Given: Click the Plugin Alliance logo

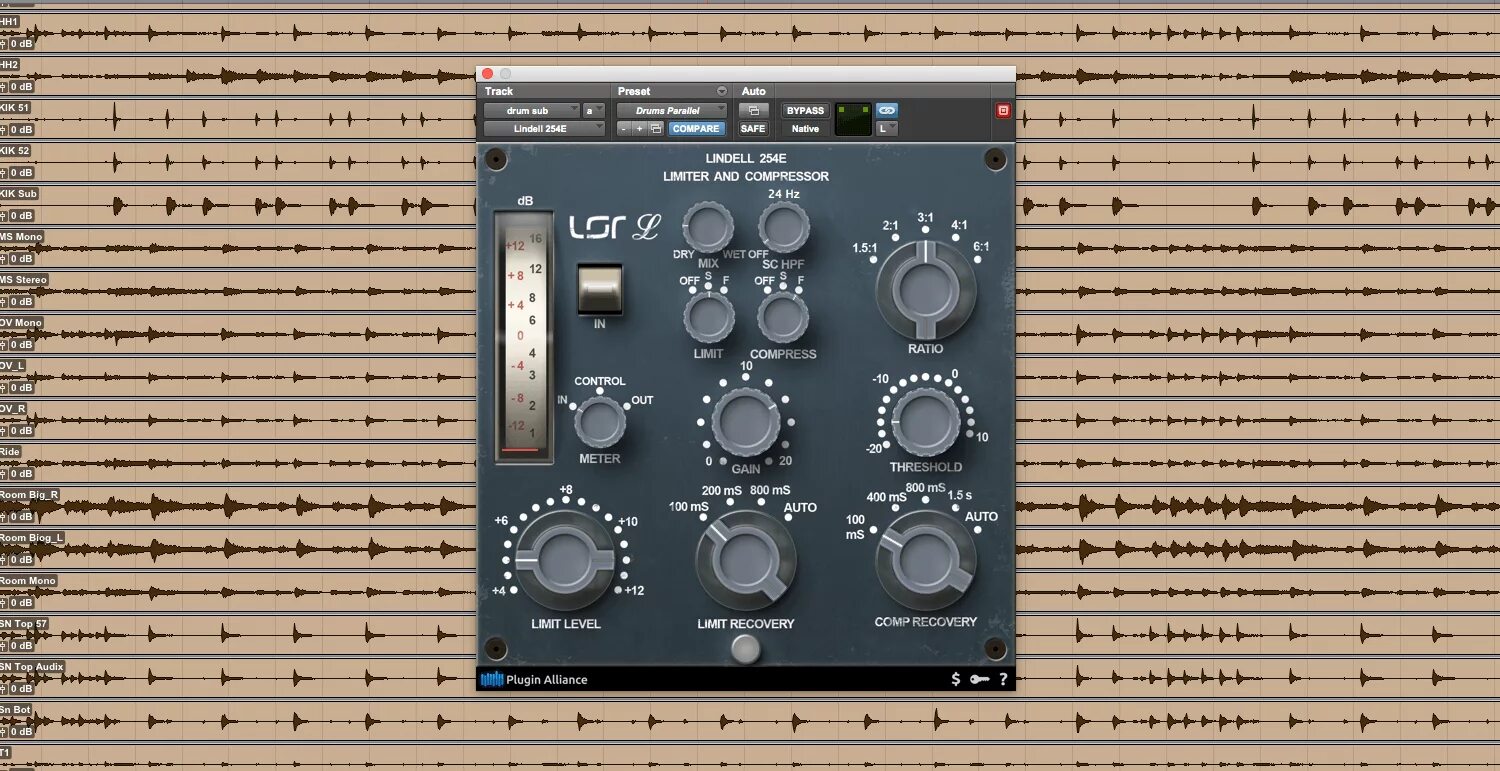Looking at the screenshot, I should coord(534,680).
